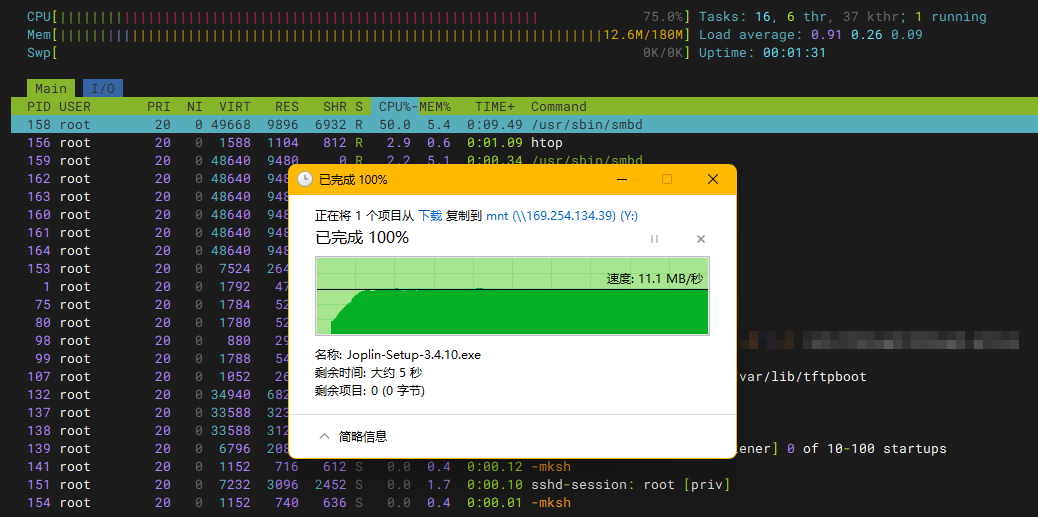Pause the file copy operation
1038x517 pixels.
pos(655,239)
